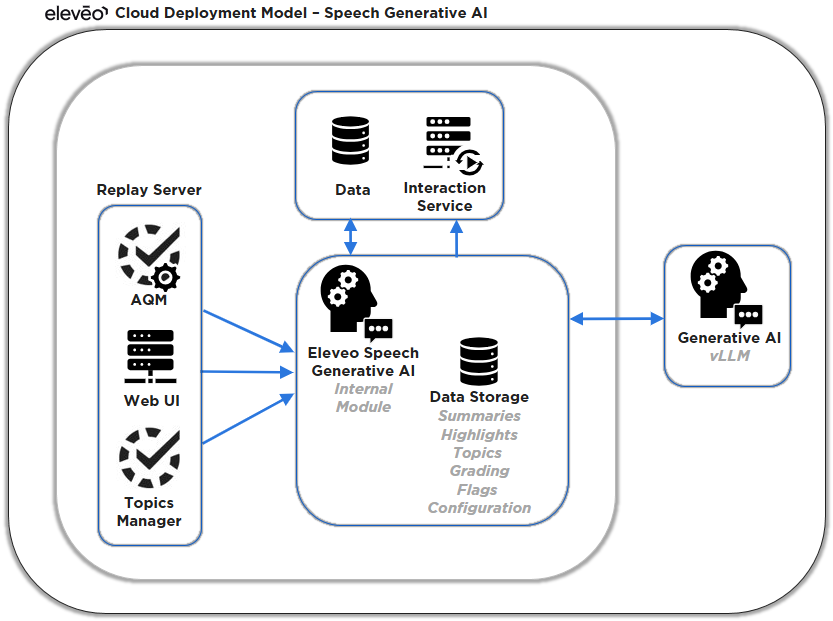Click the eleveo logo in the header
This screenshot has width=833, height=621.
pos(76,13)
